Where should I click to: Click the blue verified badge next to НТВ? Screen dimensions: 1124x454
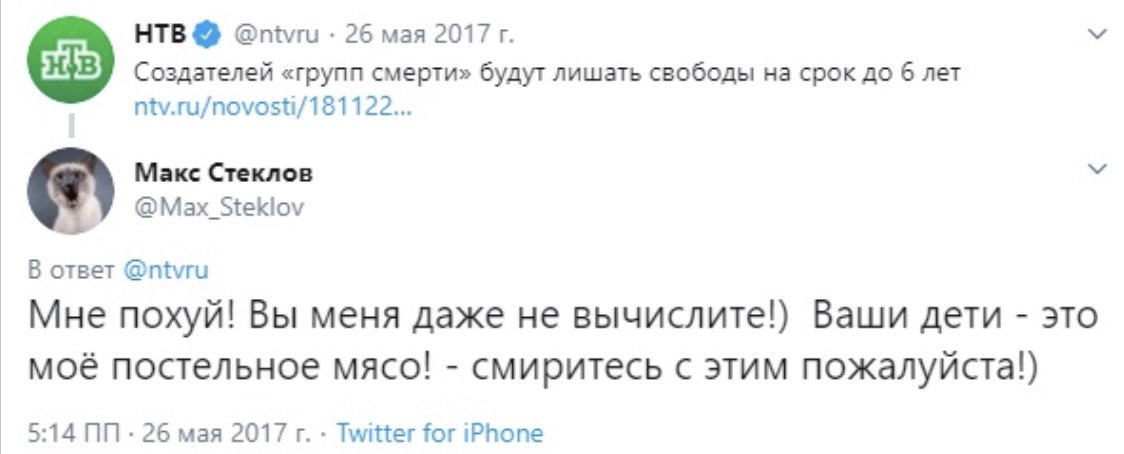pyautogui.click(x=206, y=37)
